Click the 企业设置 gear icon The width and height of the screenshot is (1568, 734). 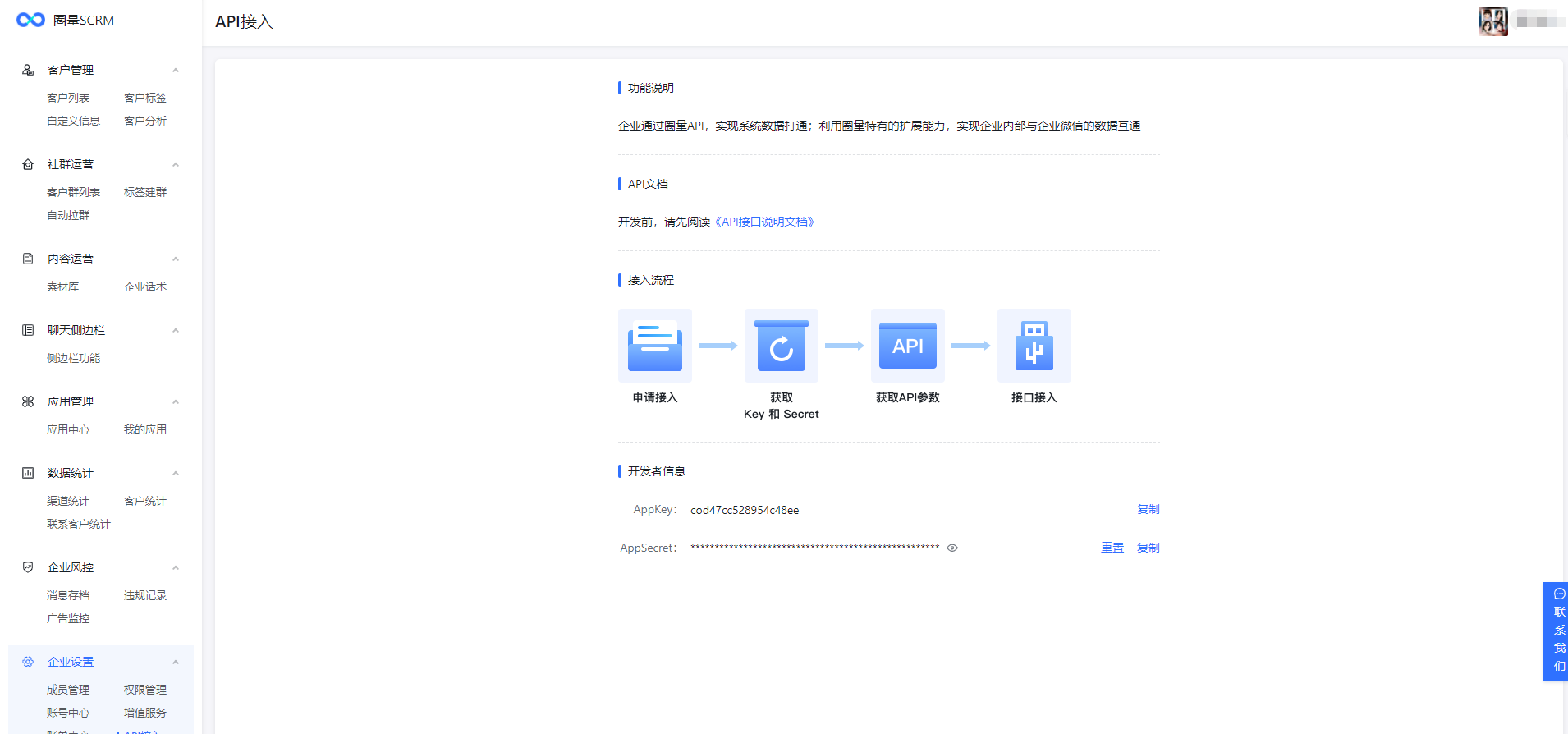pyautogui.click(x=28, y=662)
